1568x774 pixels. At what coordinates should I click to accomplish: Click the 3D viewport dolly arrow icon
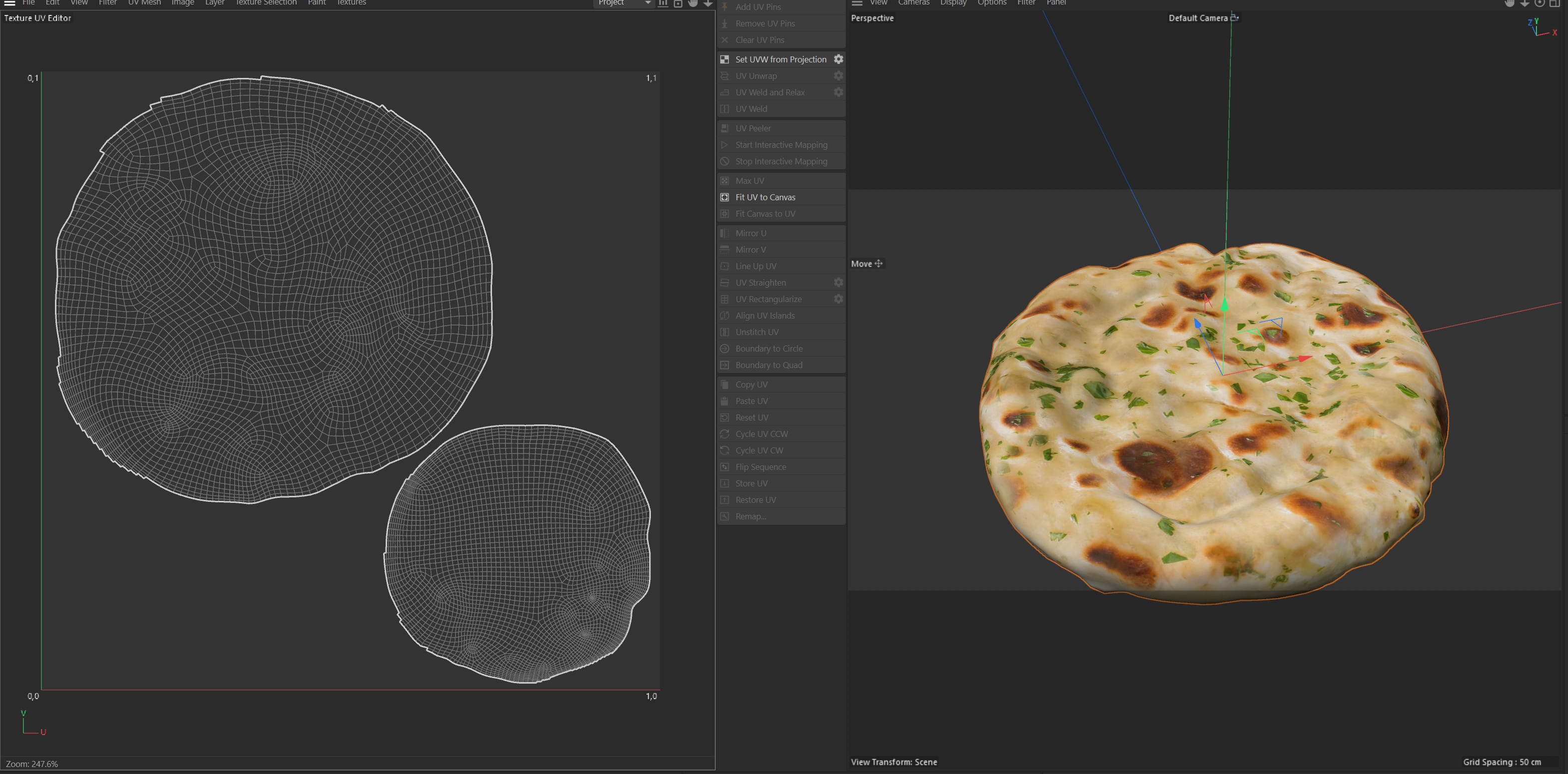(x=1524, y=3)
